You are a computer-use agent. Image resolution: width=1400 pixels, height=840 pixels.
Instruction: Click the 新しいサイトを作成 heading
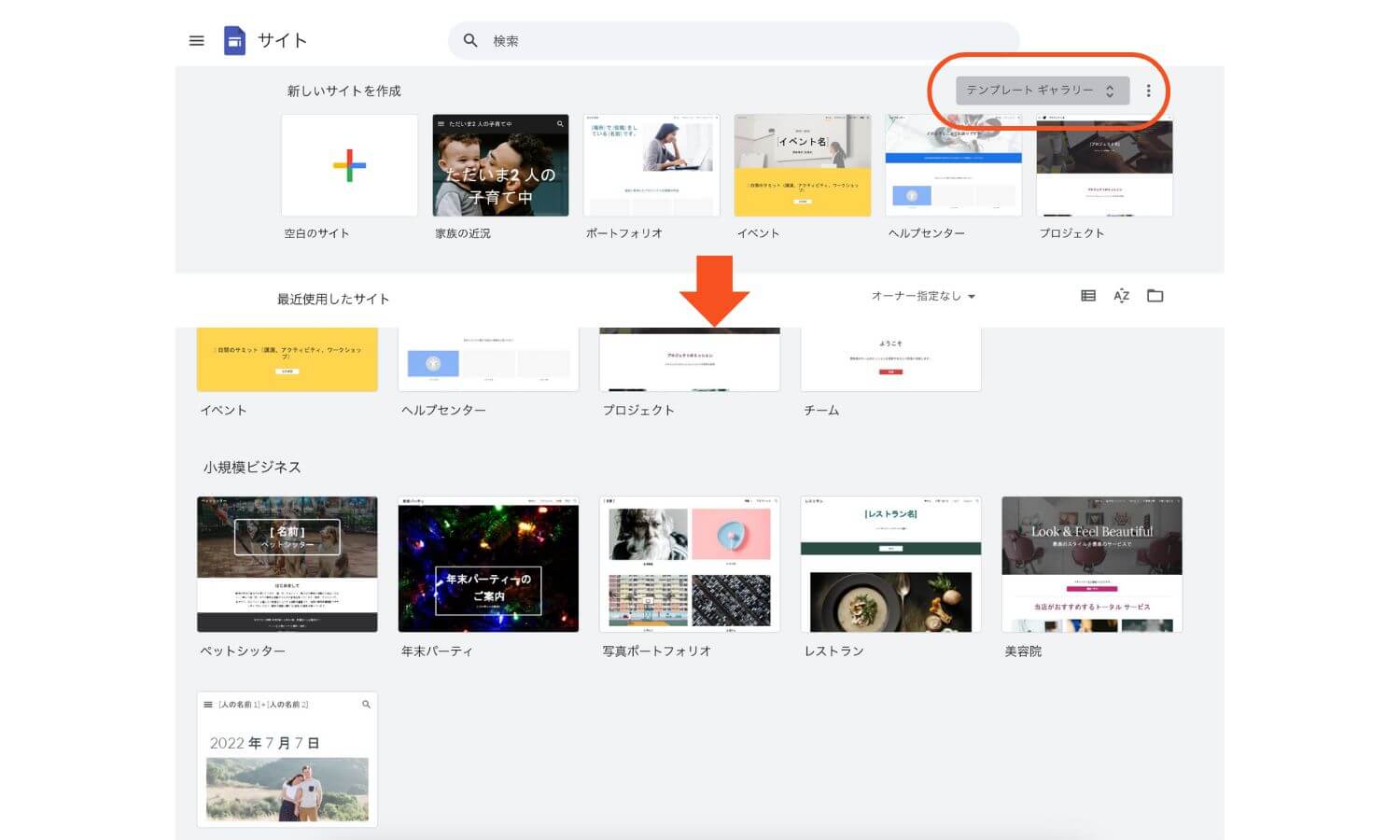point(344,91)
